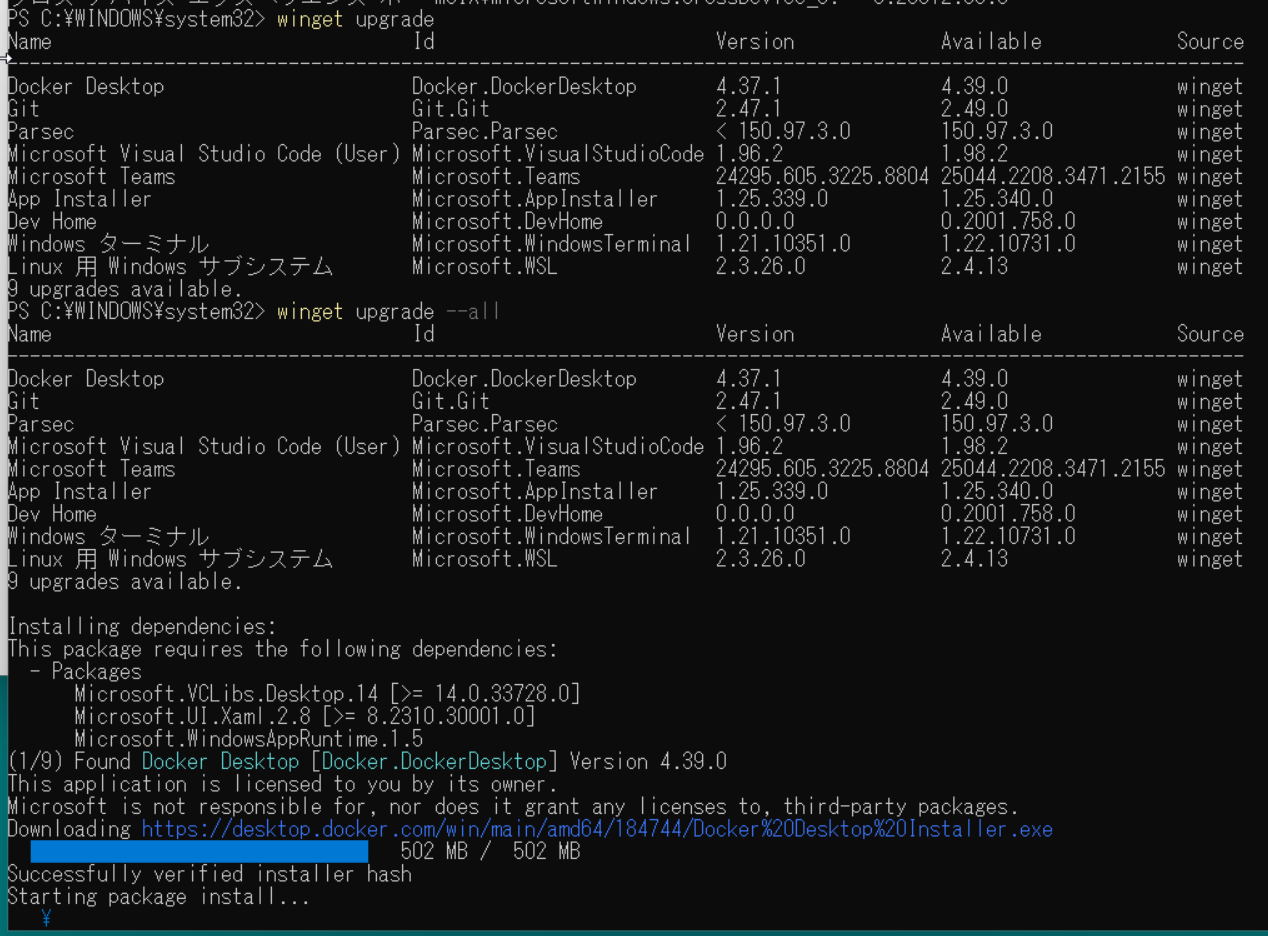Click "Microsoft.VisualStudioCode" in the table after upgrade --all
The width and height of the screenshot is (1268, 936).
(x=558, y=446)
